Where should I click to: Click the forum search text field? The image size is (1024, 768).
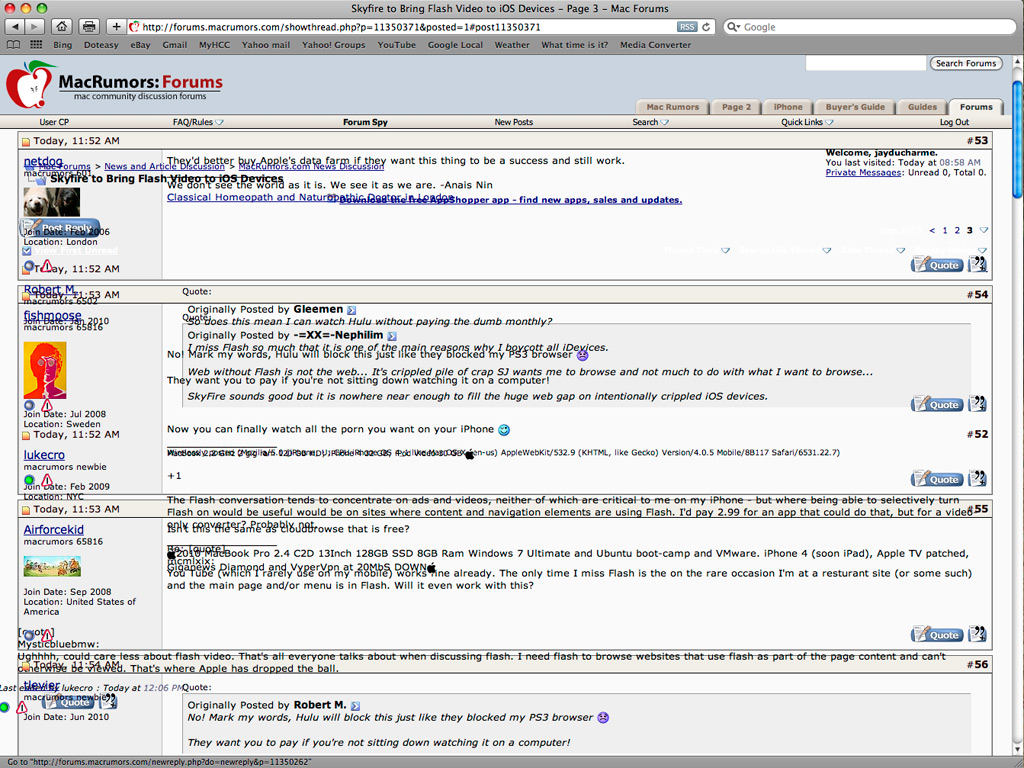pos(866,63)
